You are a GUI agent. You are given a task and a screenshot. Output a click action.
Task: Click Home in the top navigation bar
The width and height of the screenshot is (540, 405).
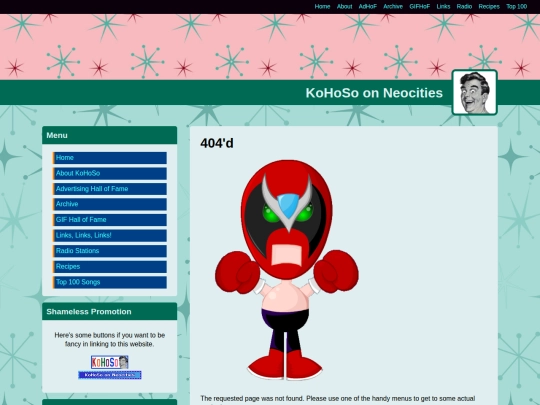pos(322,7)
